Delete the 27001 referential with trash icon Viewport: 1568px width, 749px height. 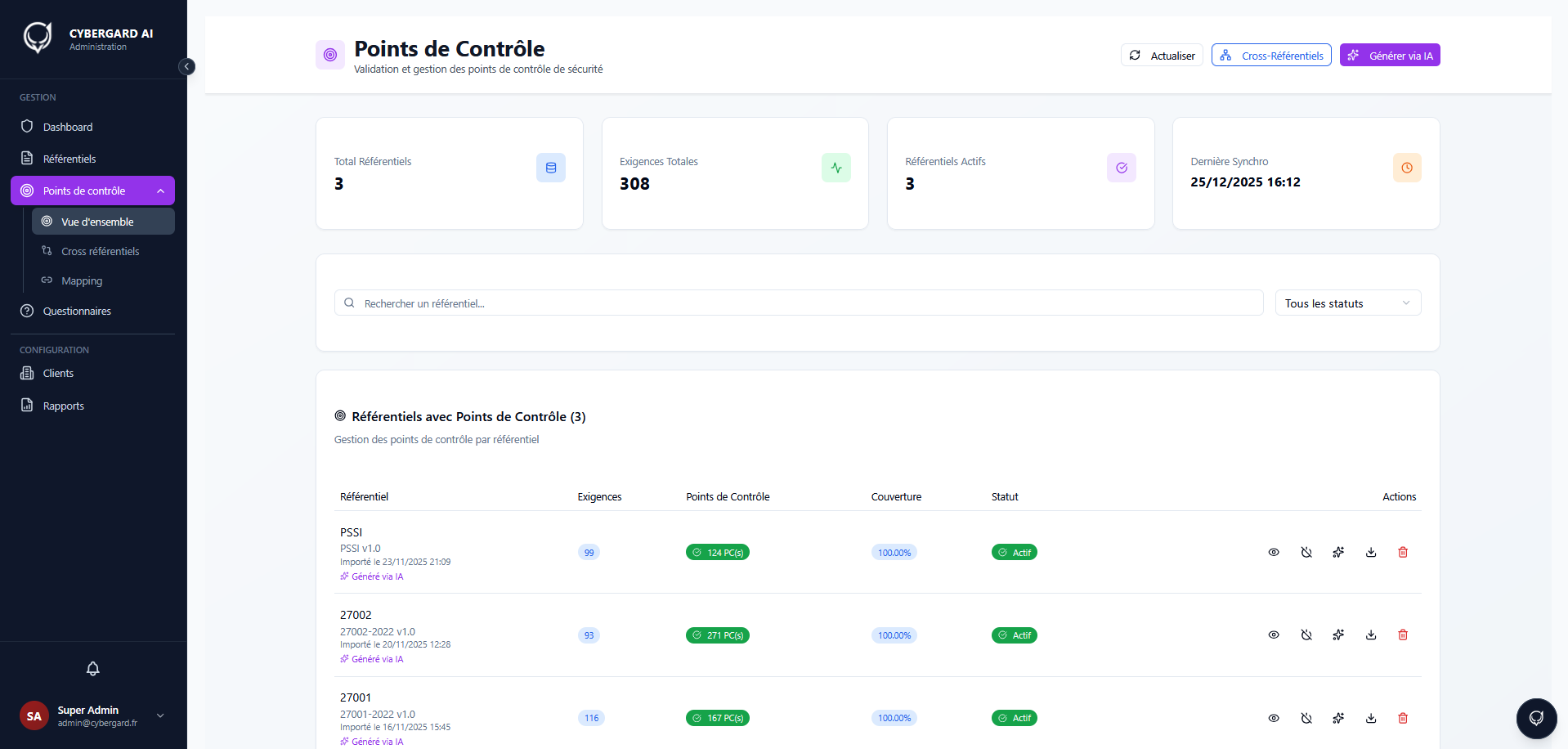click(1403, 718)
